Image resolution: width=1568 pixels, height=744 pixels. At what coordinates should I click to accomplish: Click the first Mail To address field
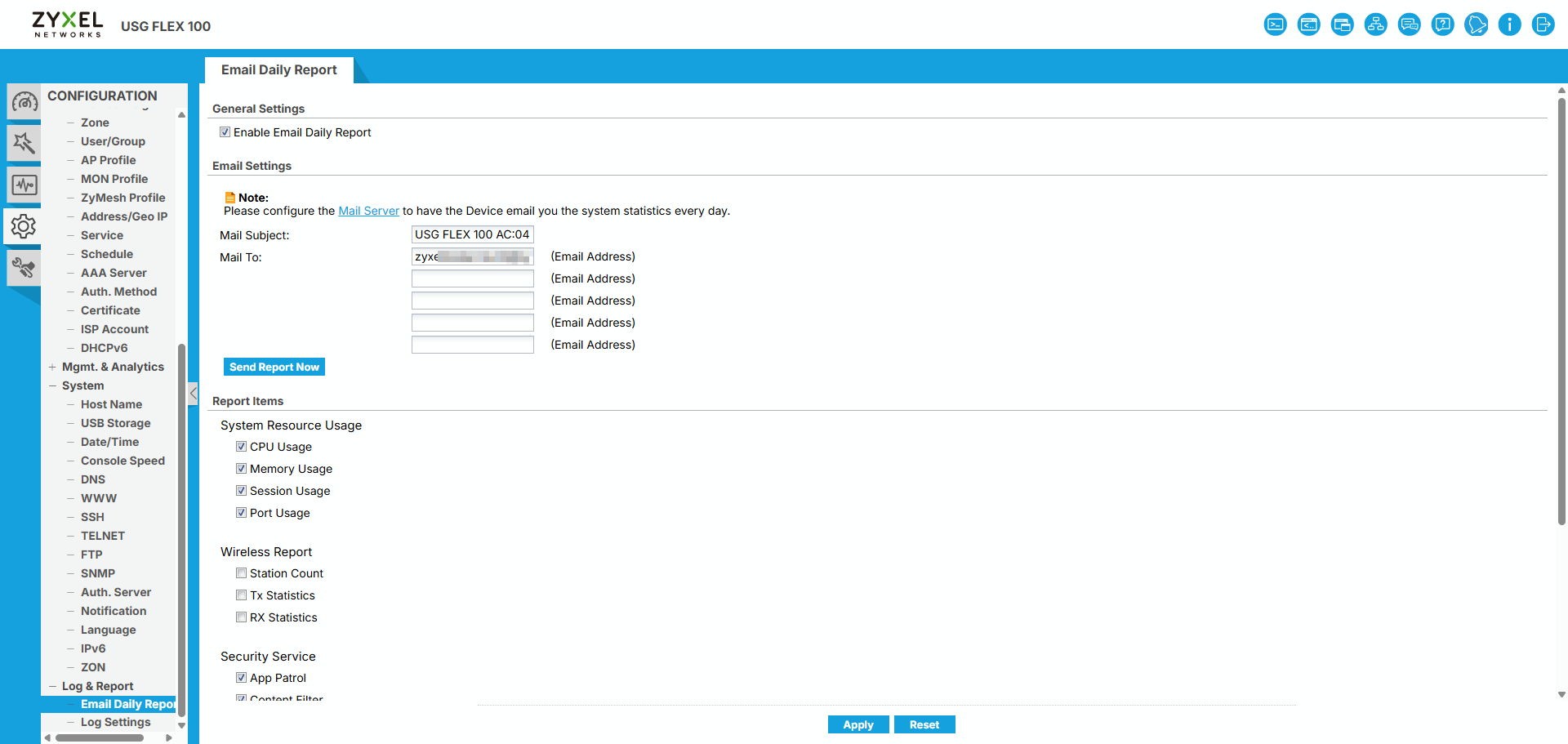tap(473, 256)
